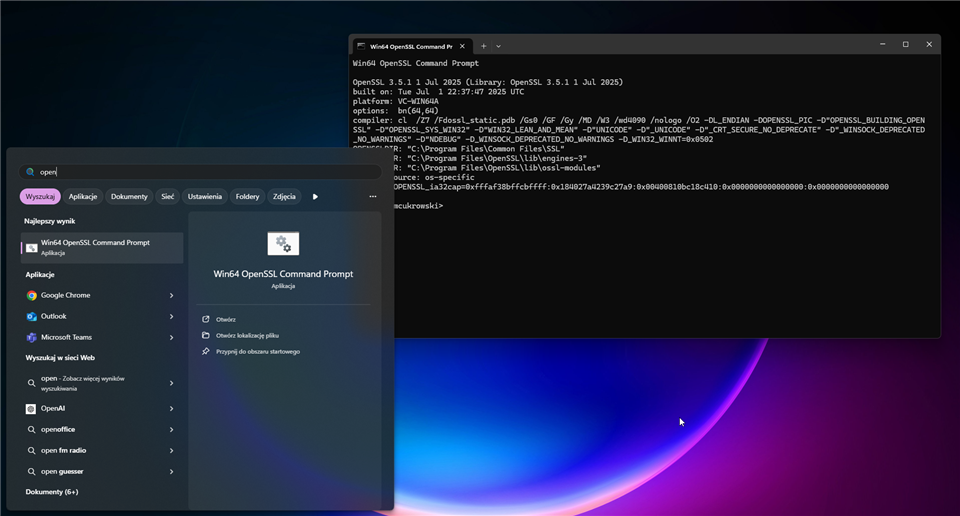The width and height of the screenshot is (960, 516).
Task: Select the 'open - Zobacz więcej wyników' web result
Action: (102, 383)
